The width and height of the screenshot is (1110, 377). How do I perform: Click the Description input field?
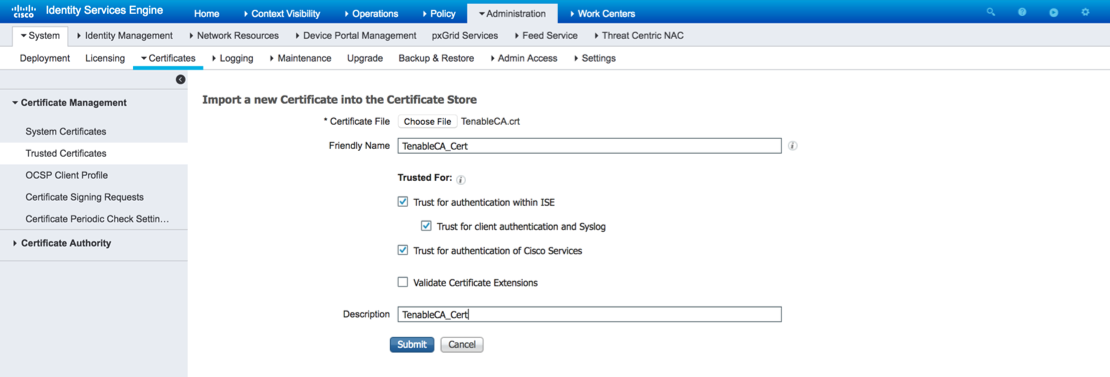pos(589,314)
